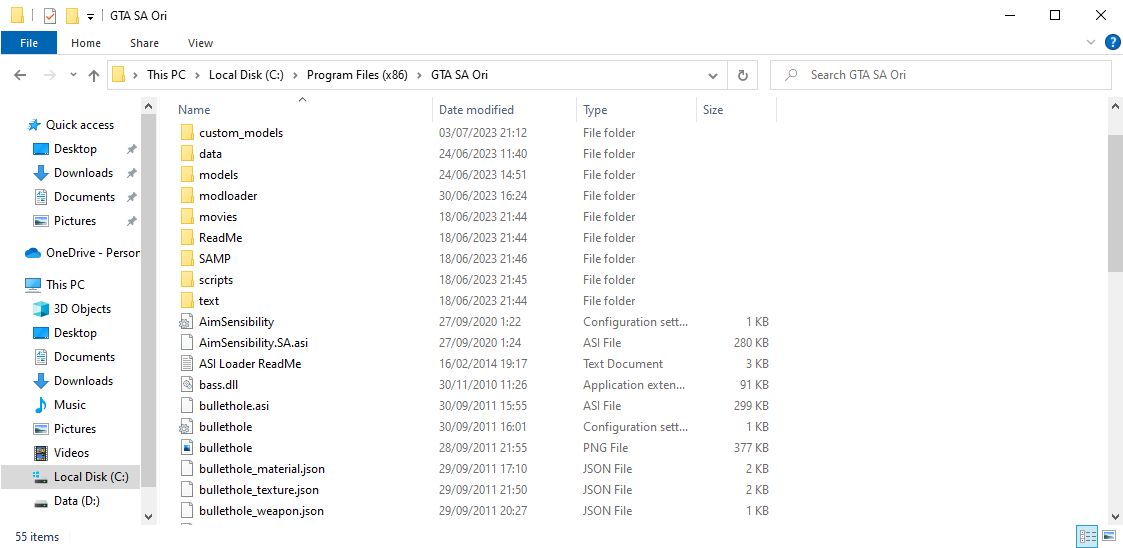Viewport: 1123px width, 548px height.
Task: Click This PC in the address path
Action: pyautogui.click(x=166, y=74)
